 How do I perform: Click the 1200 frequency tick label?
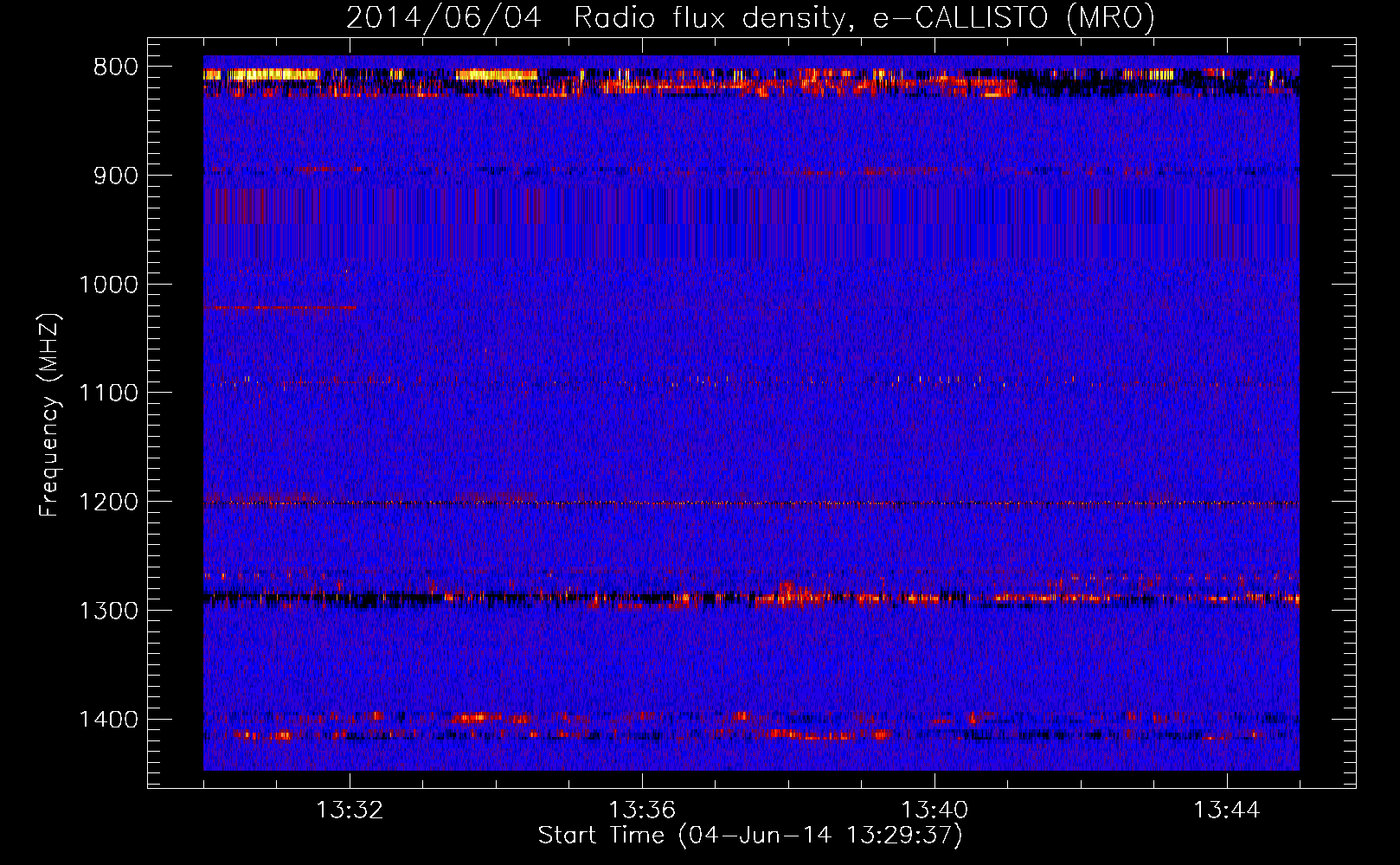point(108,502)
